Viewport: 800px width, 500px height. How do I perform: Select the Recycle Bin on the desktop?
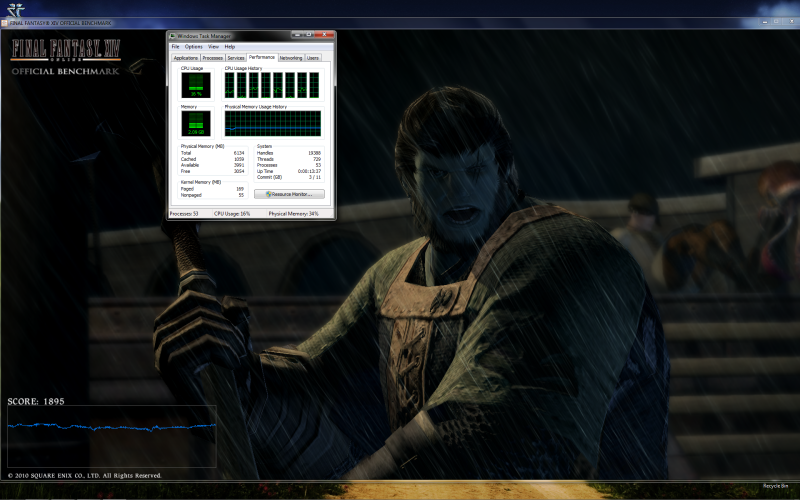(x=776, y=486)
